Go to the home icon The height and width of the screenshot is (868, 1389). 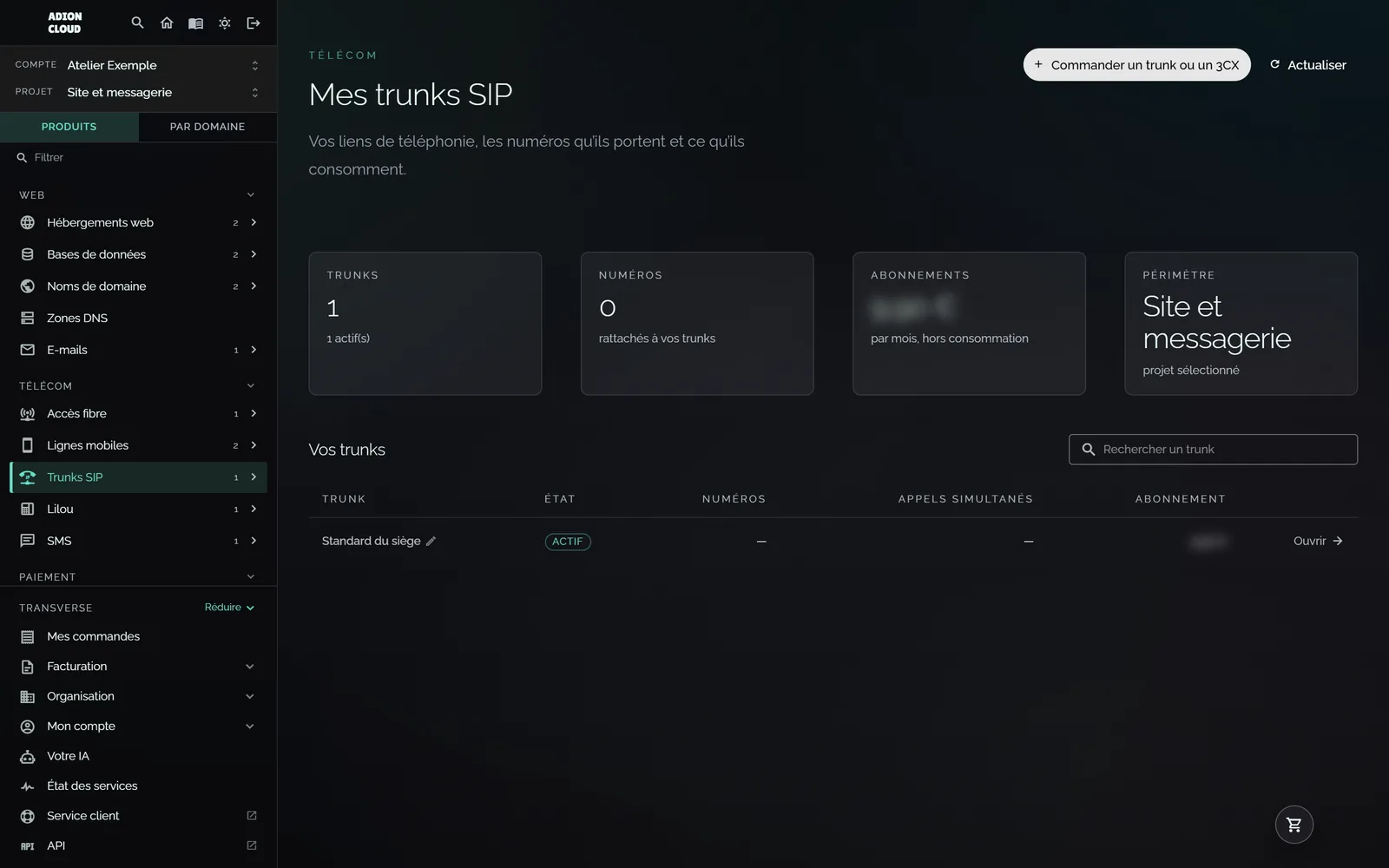click(x=167, y=23)
